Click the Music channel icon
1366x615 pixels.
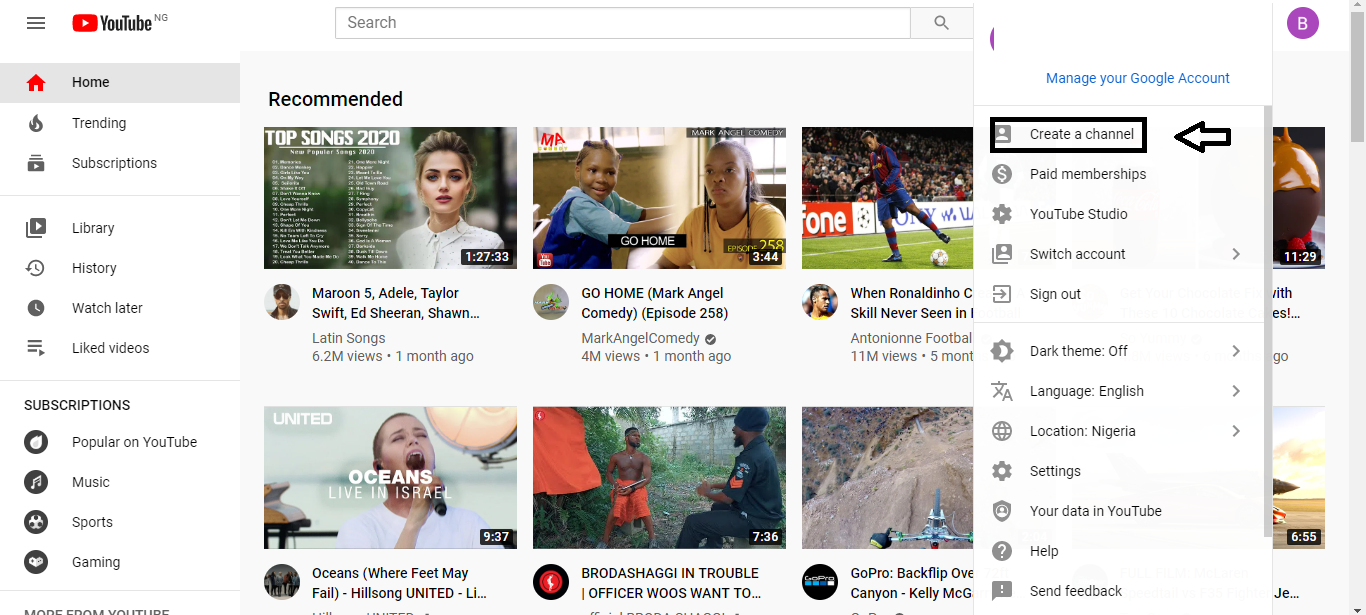pyautogui.click(x=36, y=482)
